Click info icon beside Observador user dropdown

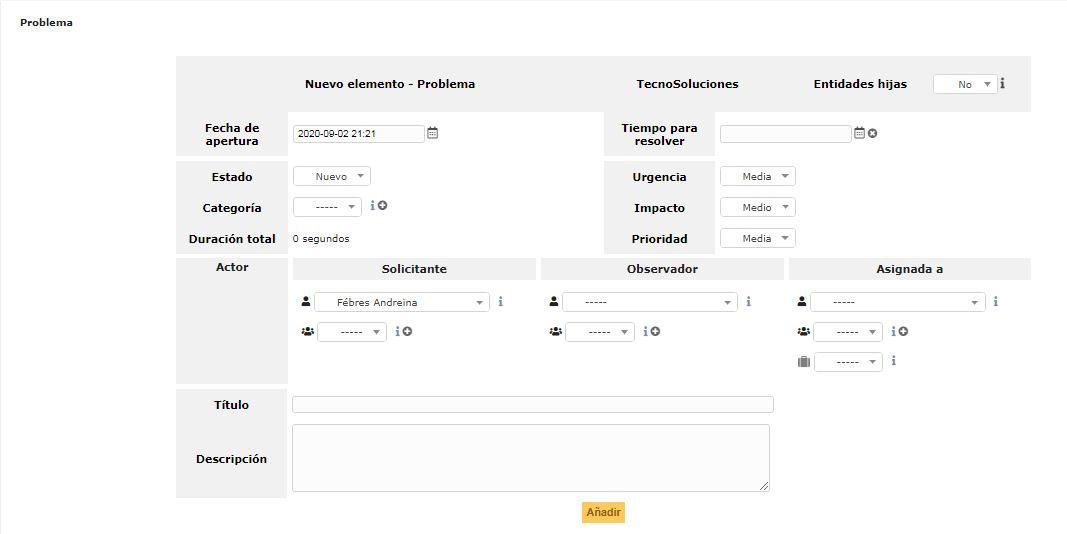point(748,301)
